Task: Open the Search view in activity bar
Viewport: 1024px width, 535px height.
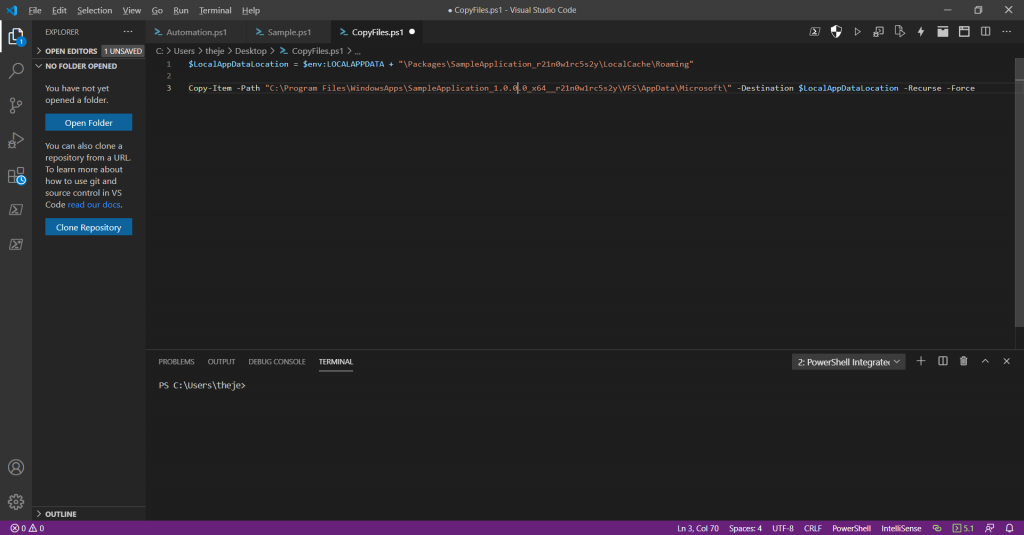Action: pos(16,71)
